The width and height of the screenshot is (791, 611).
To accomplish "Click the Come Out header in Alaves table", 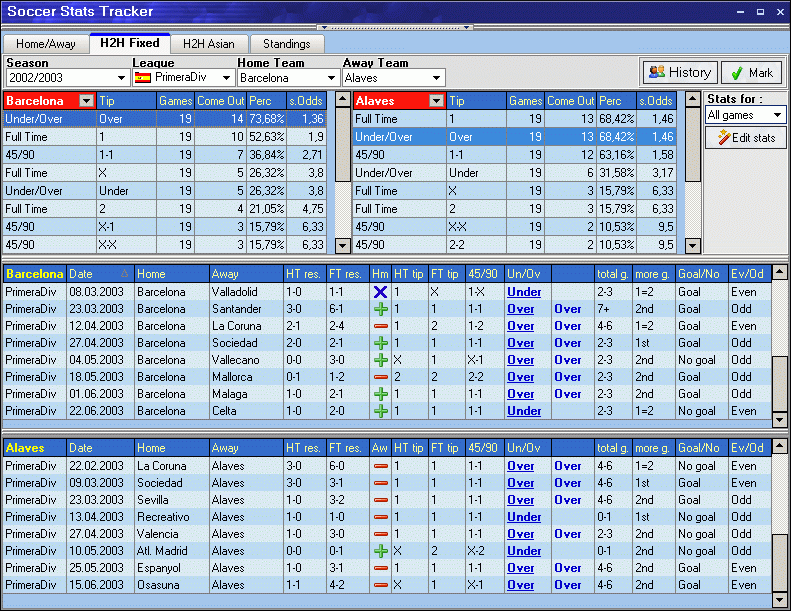I will (571, 100).
